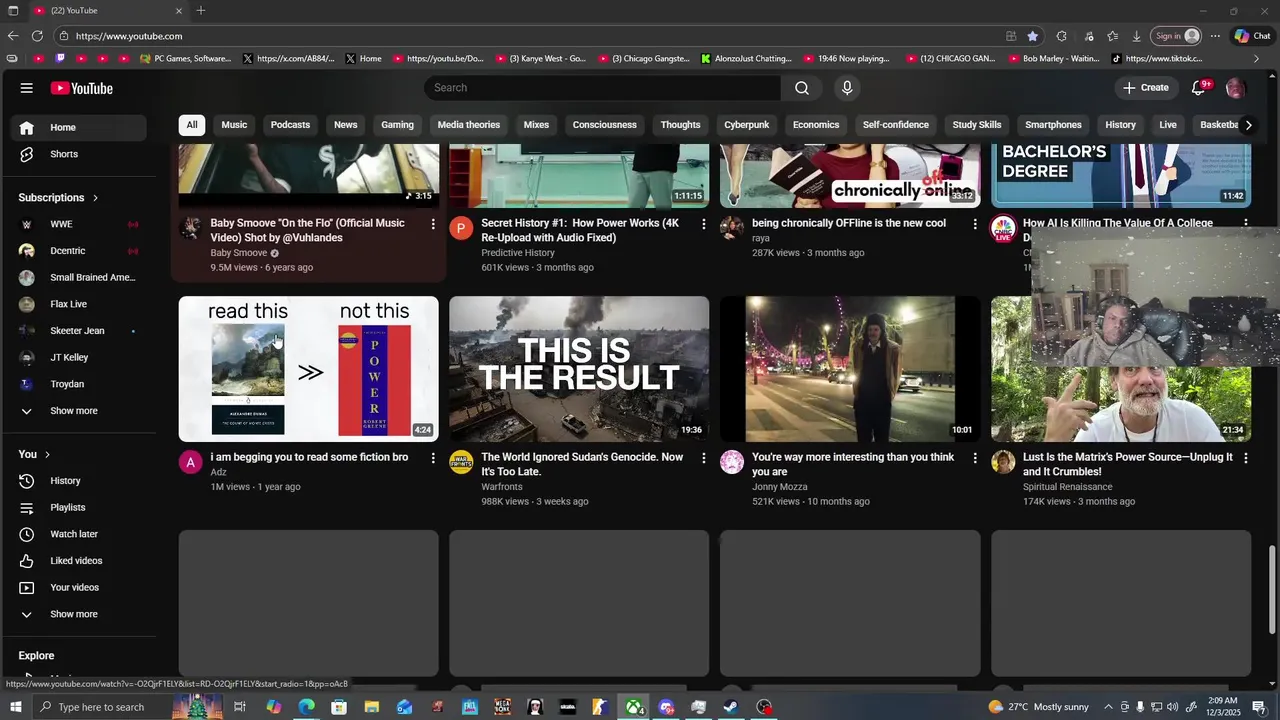Click the Create button
Screen dimensions: 1280x720
pos(1145,88)
